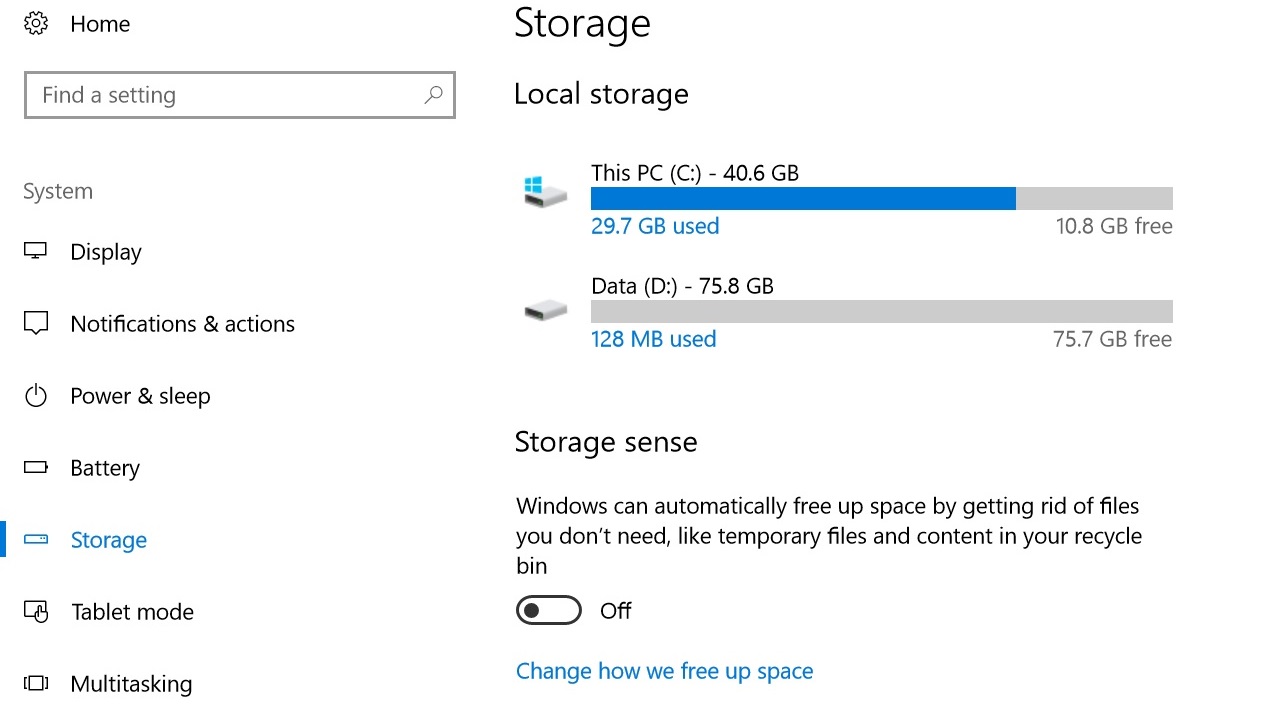Click the 29.7 GB used link
The image size is (1265, 708).
pos(655,226)
